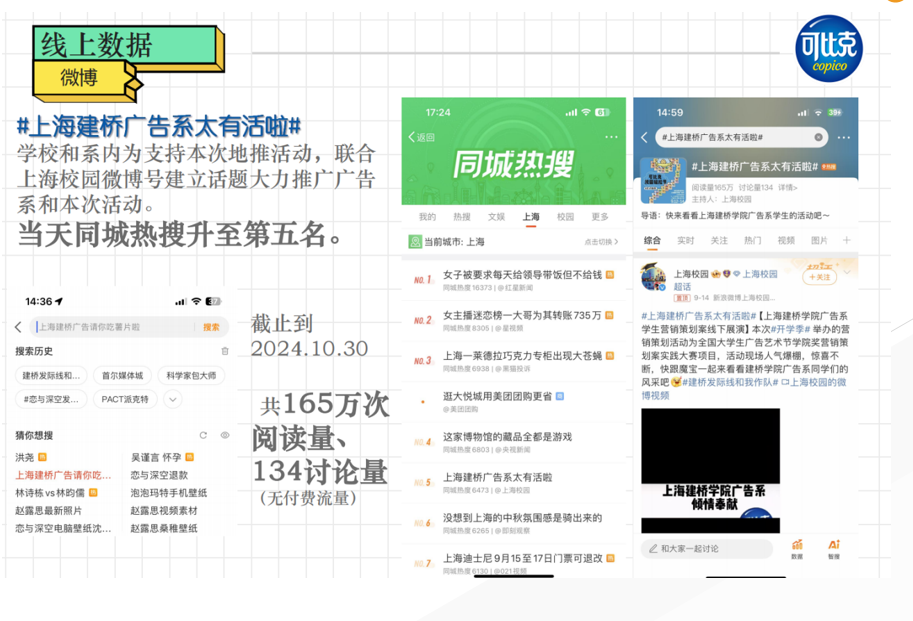This screenshot has height=621, width=913.
Task: Switch to 视频 tab
Action: [x=786, y=240]
